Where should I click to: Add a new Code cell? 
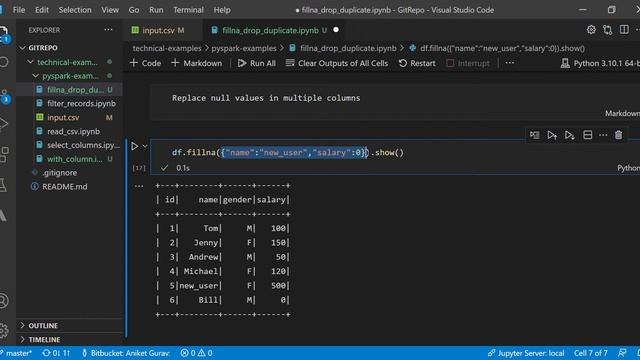click(145, 63)
